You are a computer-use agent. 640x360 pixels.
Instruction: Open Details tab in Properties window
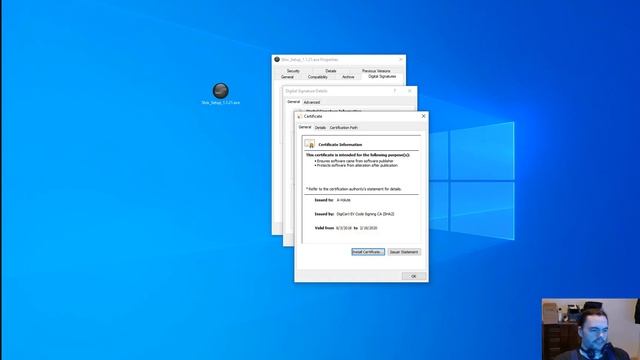[331, 71]
